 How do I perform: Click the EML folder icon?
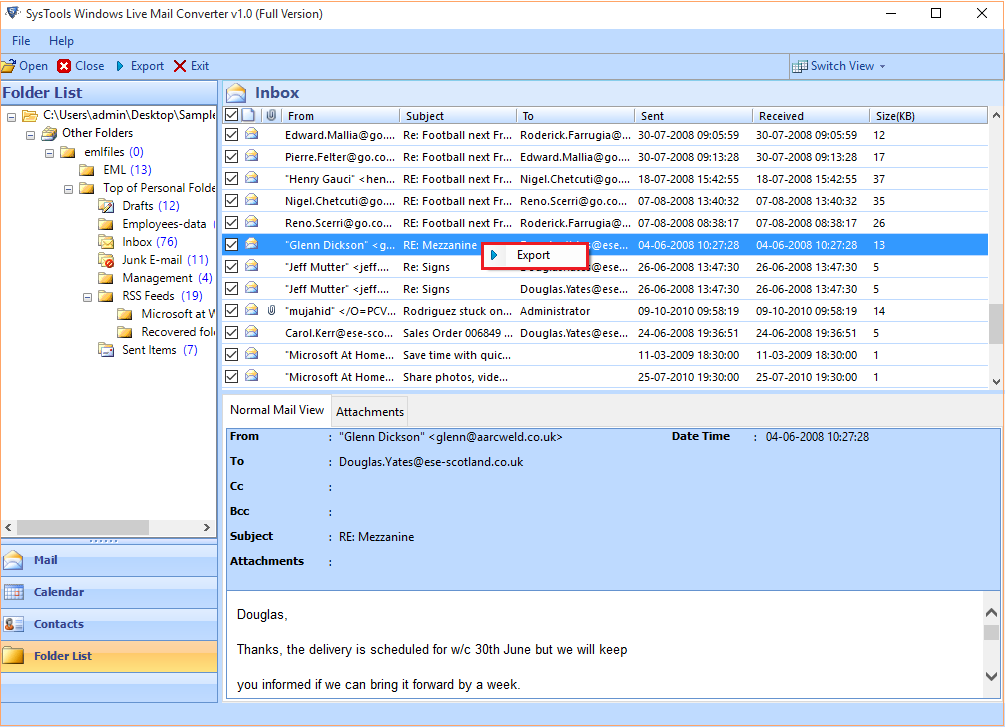pyautogui.click(x=87, y=170)
